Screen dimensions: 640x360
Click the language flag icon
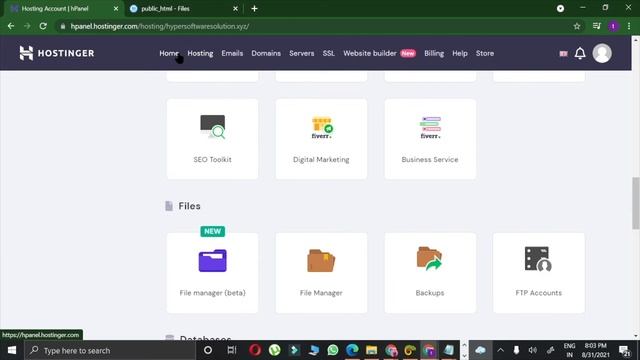[x=563, y=53]
